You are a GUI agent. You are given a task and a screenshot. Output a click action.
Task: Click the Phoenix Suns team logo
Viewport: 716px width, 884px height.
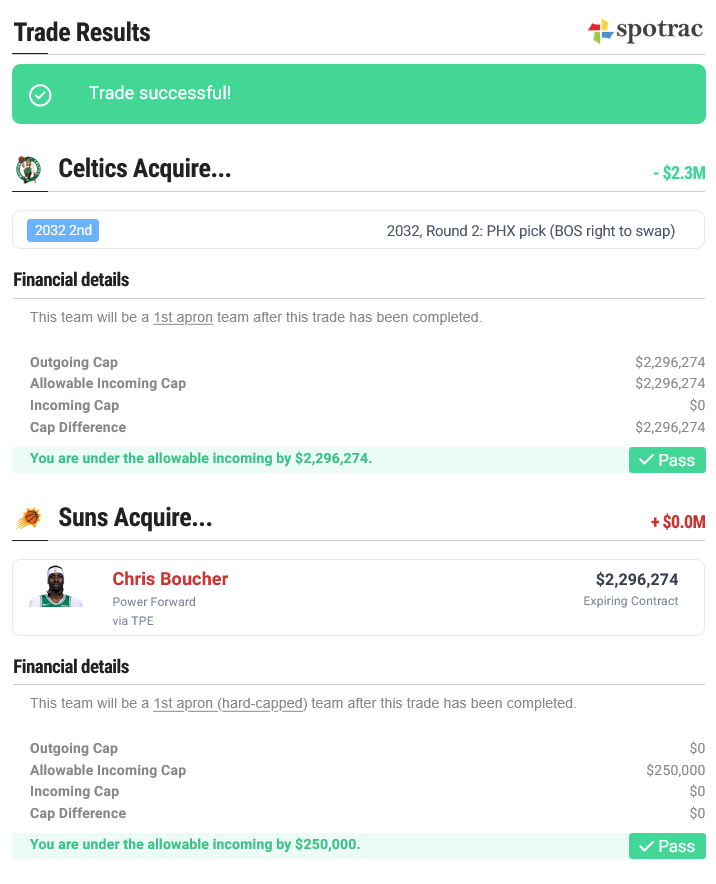click(x=29, y=518)
